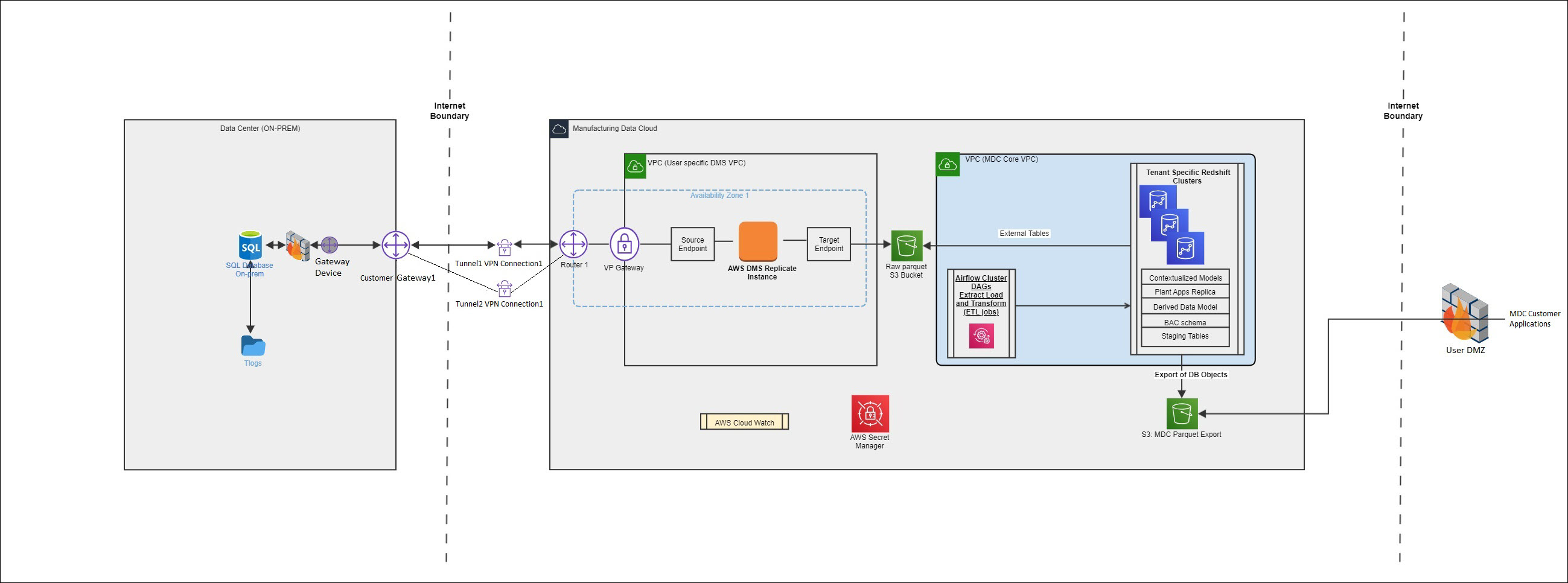Select the purple Gateway Device globe icon
Image resolution: width=1568 pixels, height=583 pixels.
(x=330, y=245)
